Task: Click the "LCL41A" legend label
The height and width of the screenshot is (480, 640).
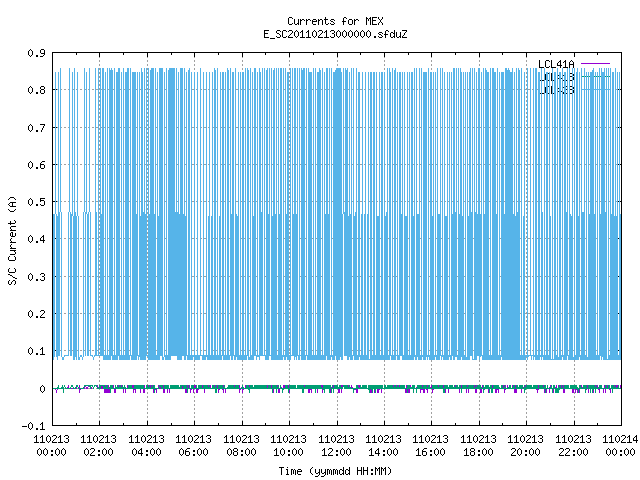Action: click(x=556, y=64)
